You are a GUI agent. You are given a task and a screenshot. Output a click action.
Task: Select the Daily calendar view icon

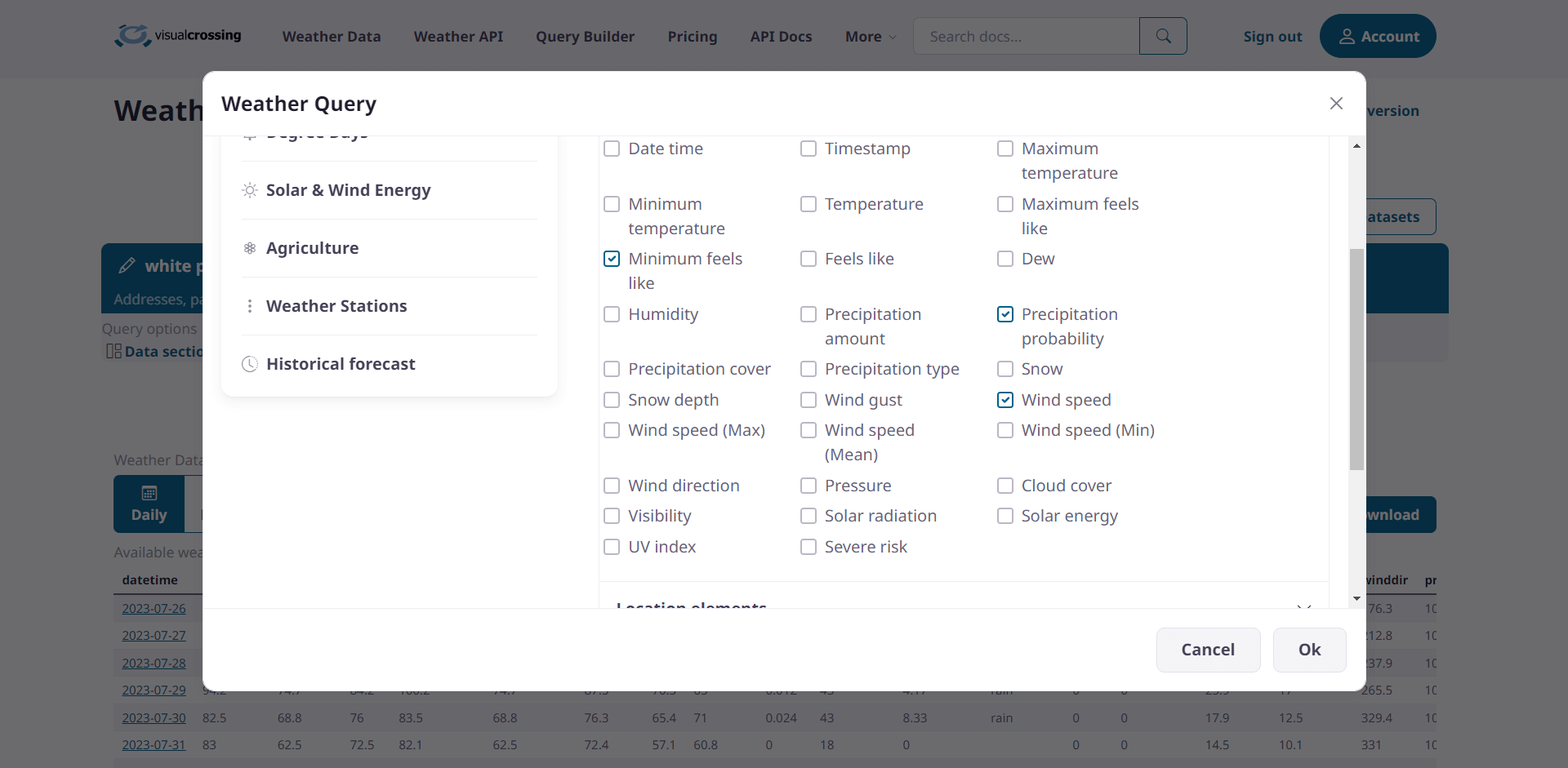(x=149, y=494)
